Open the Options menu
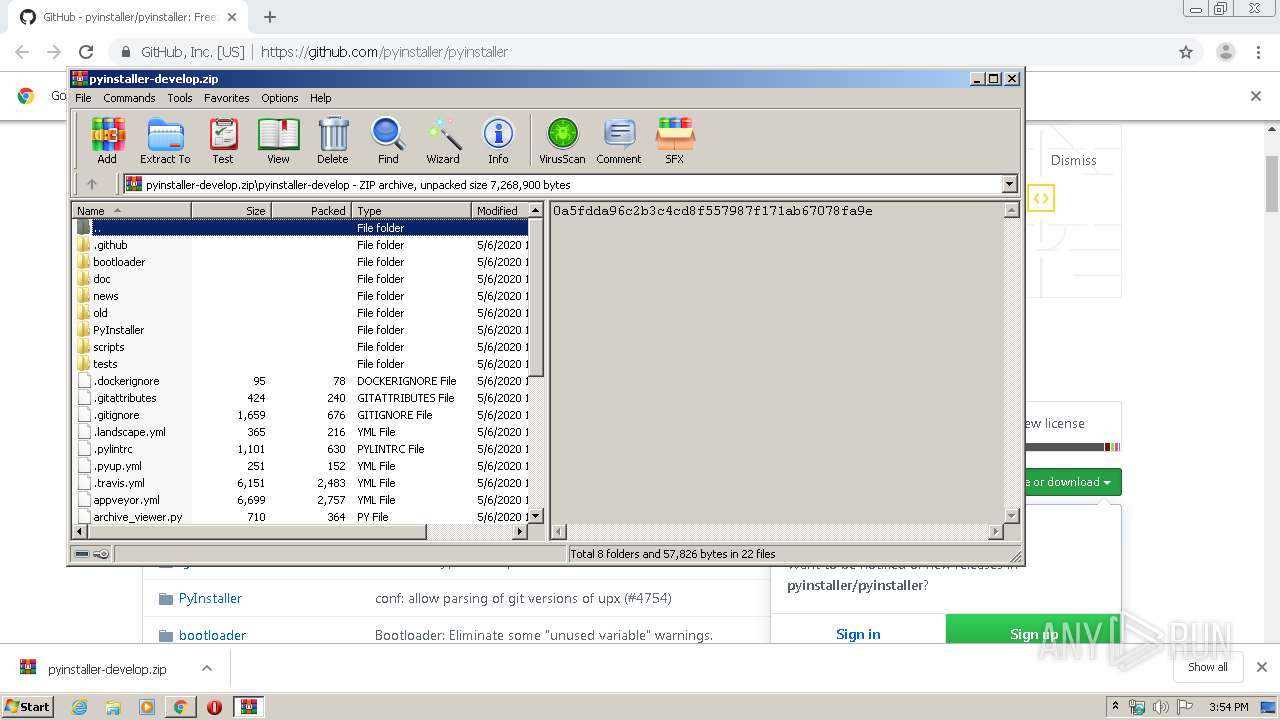Screen dimensions: 1280x720 click(x=280, y=98)
